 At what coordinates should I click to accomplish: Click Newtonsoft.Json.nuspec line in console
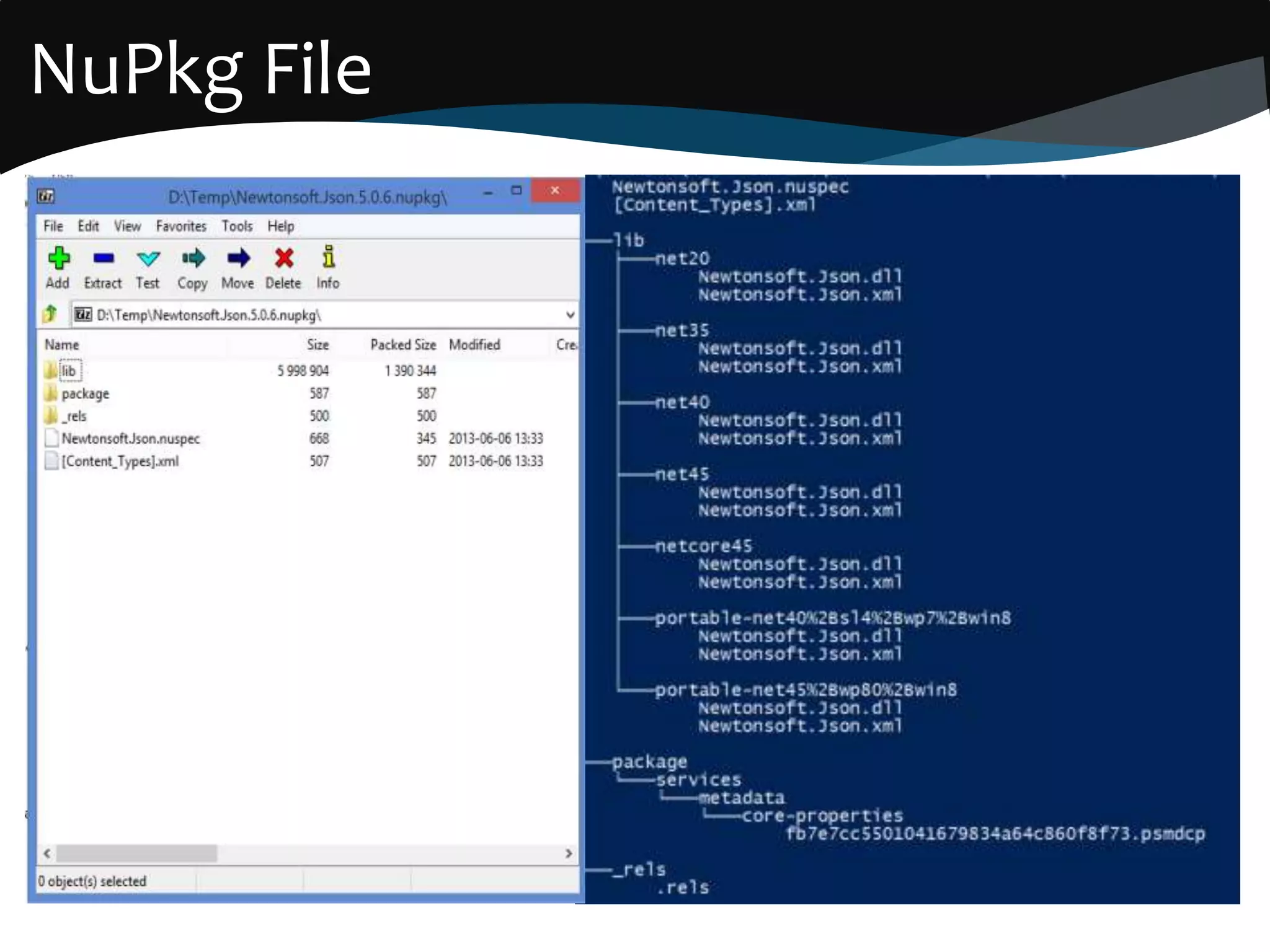pyautogui.click(x=730, y=187)
